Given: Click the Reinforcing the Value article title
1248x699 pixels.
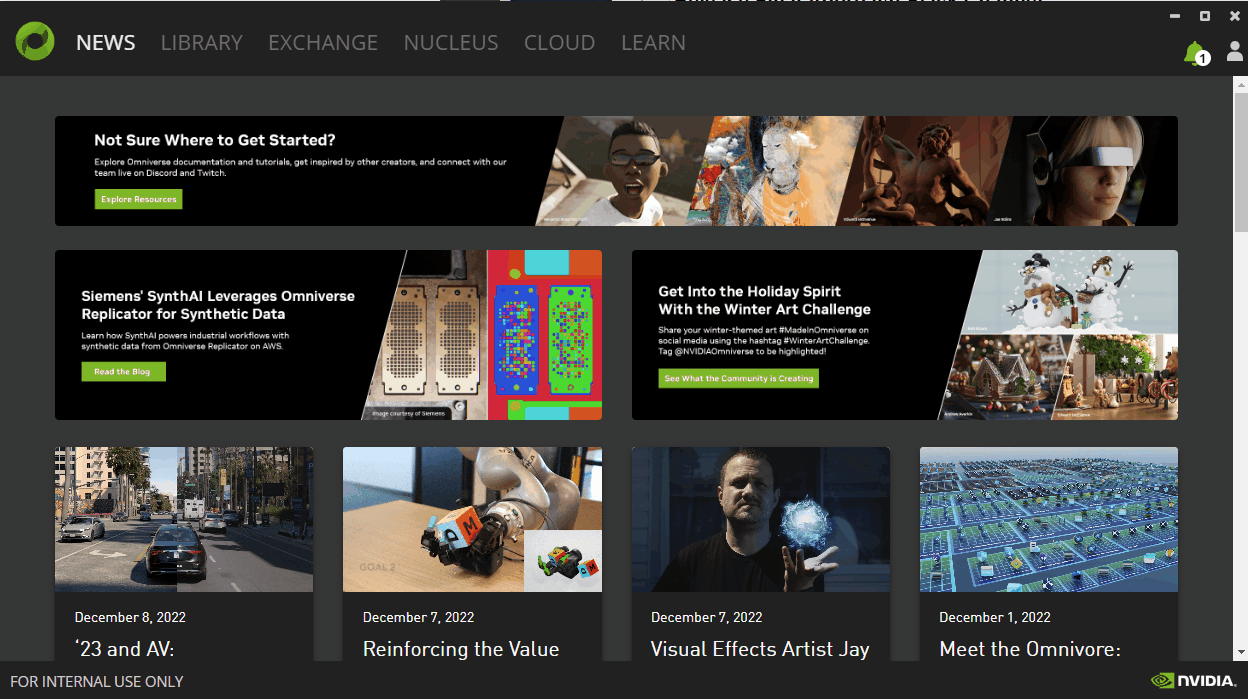Looking at the screenshot, I should pos(460,649).
